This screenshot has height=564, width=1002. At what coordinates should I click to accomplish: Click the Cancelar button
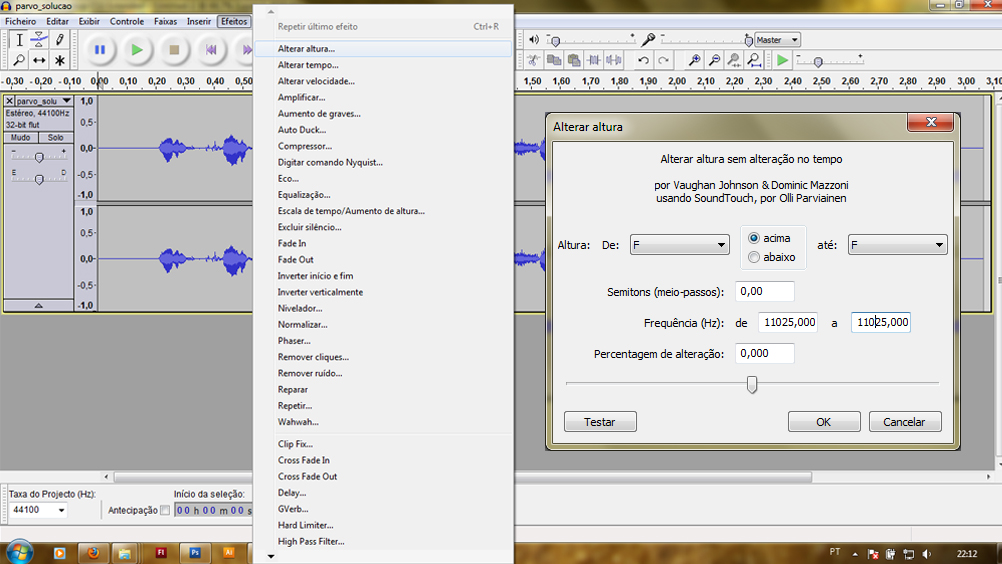pyautogui.click(x=904, y=422)
